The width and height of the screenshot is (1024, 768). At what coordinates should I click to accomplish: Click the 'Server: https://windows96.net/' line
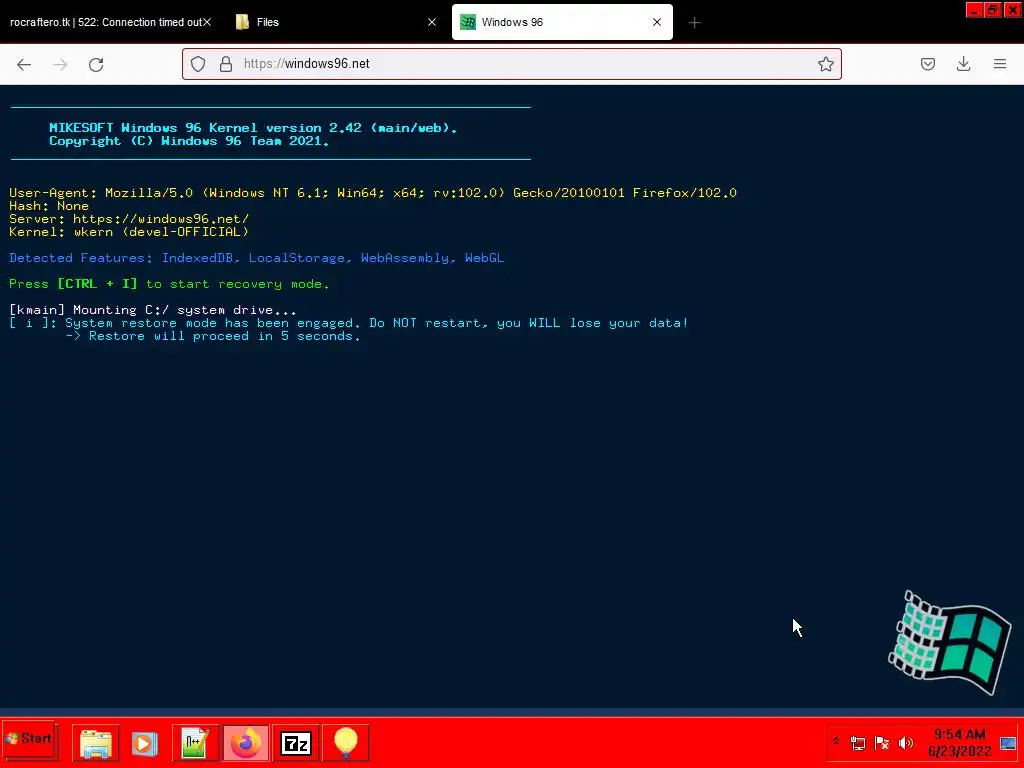129,219
